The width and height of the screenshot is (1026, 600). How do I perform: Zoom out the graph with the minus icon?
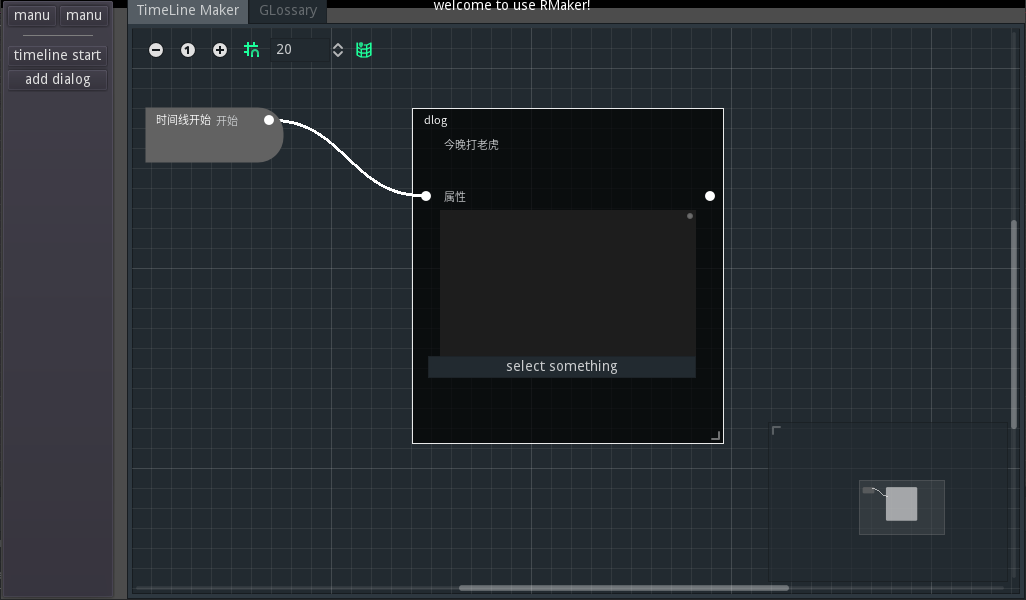point(156,50)
